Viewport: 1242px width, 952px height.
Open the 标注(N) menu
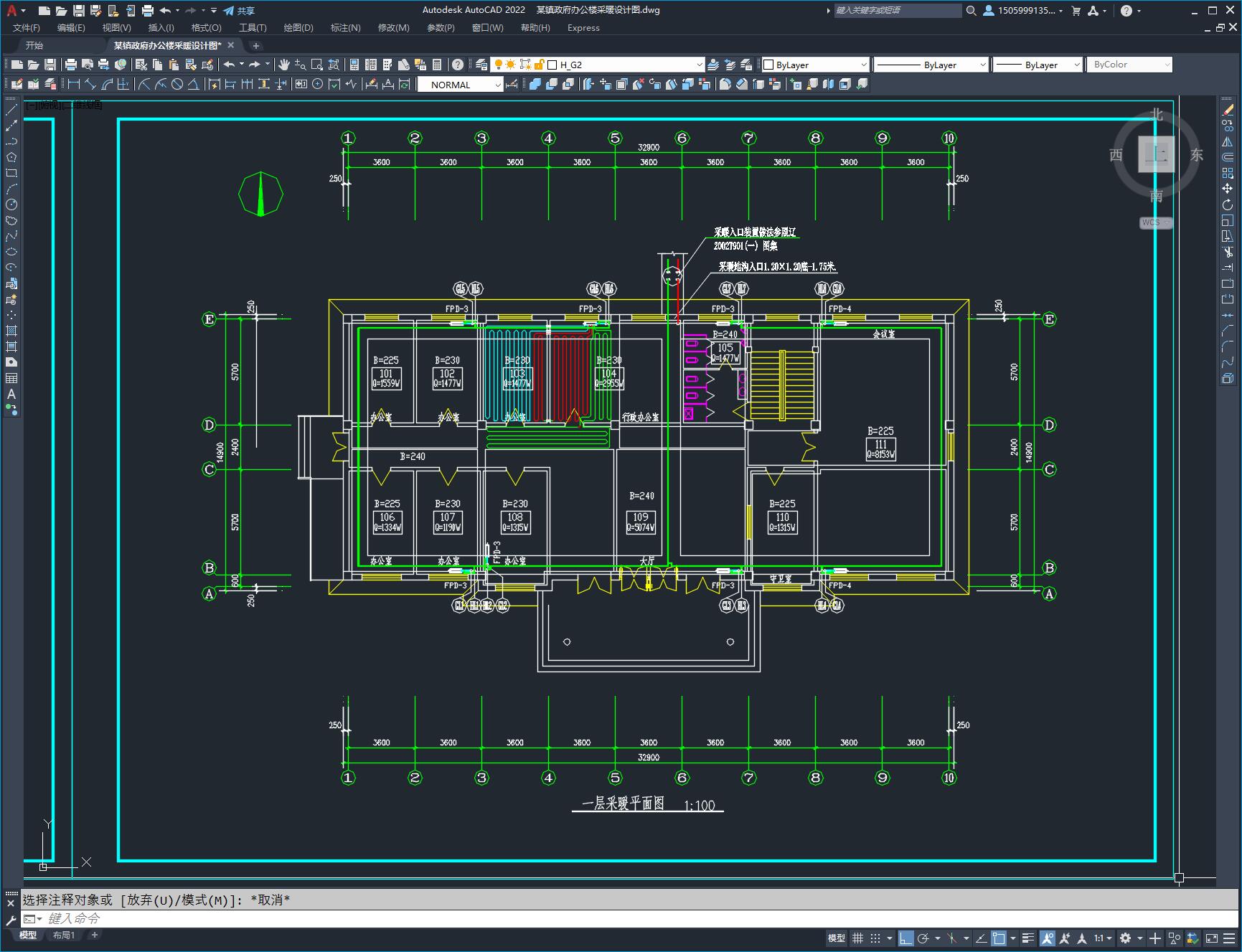click(x=345, y=27)
